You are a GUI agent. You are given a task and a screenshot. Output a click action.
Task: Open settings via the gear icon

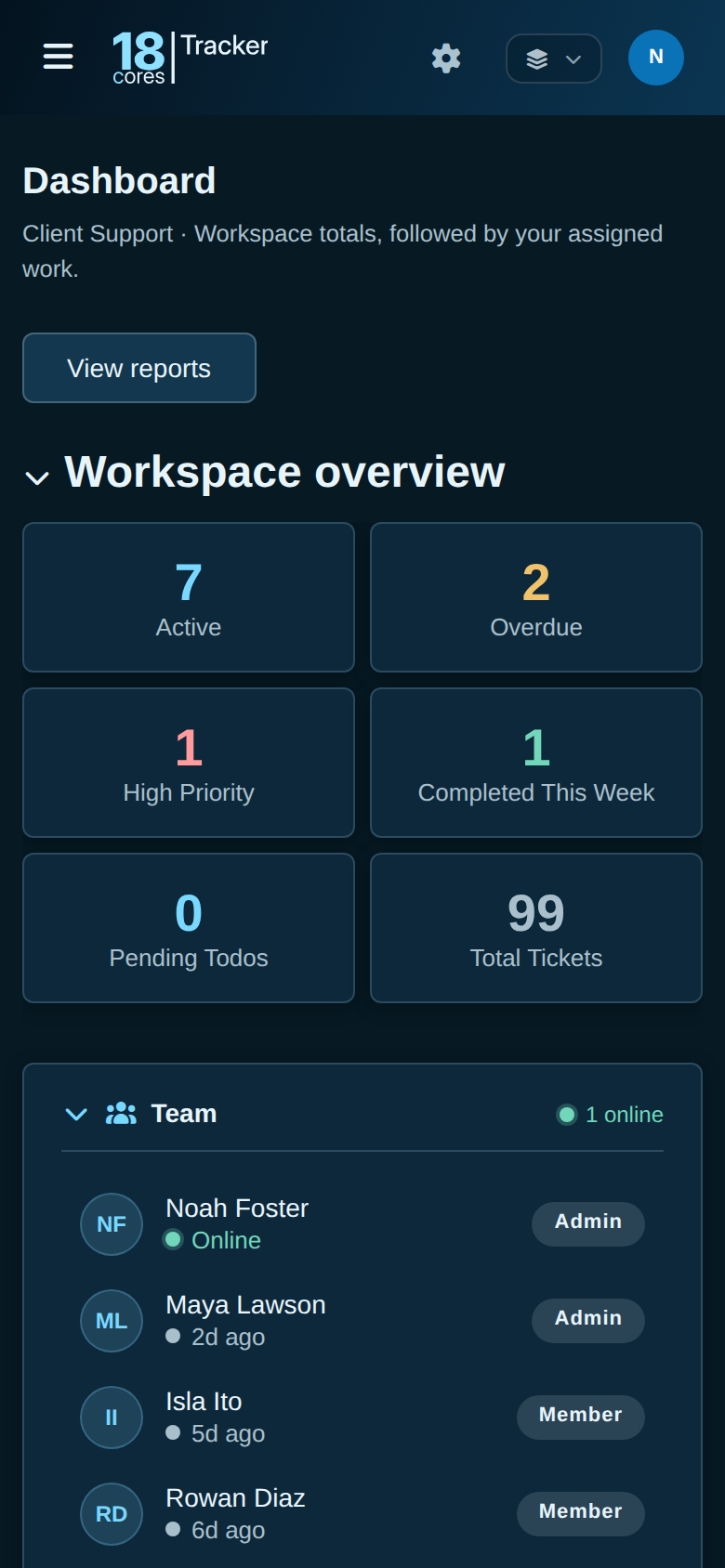pos(446,58)
